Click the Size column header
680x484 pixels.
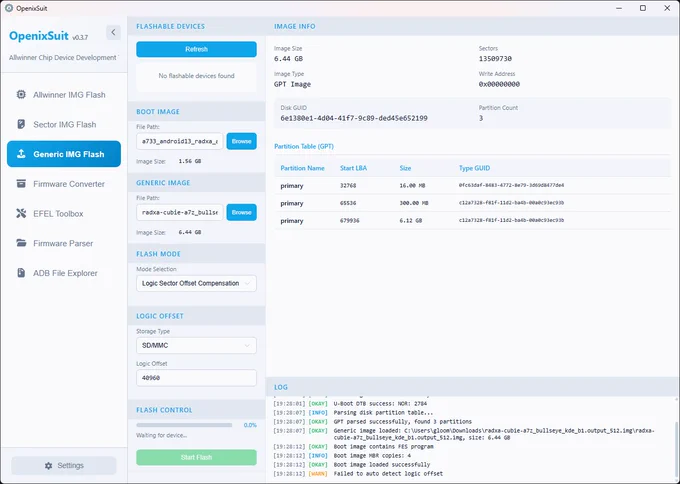(x=405, y=168)
